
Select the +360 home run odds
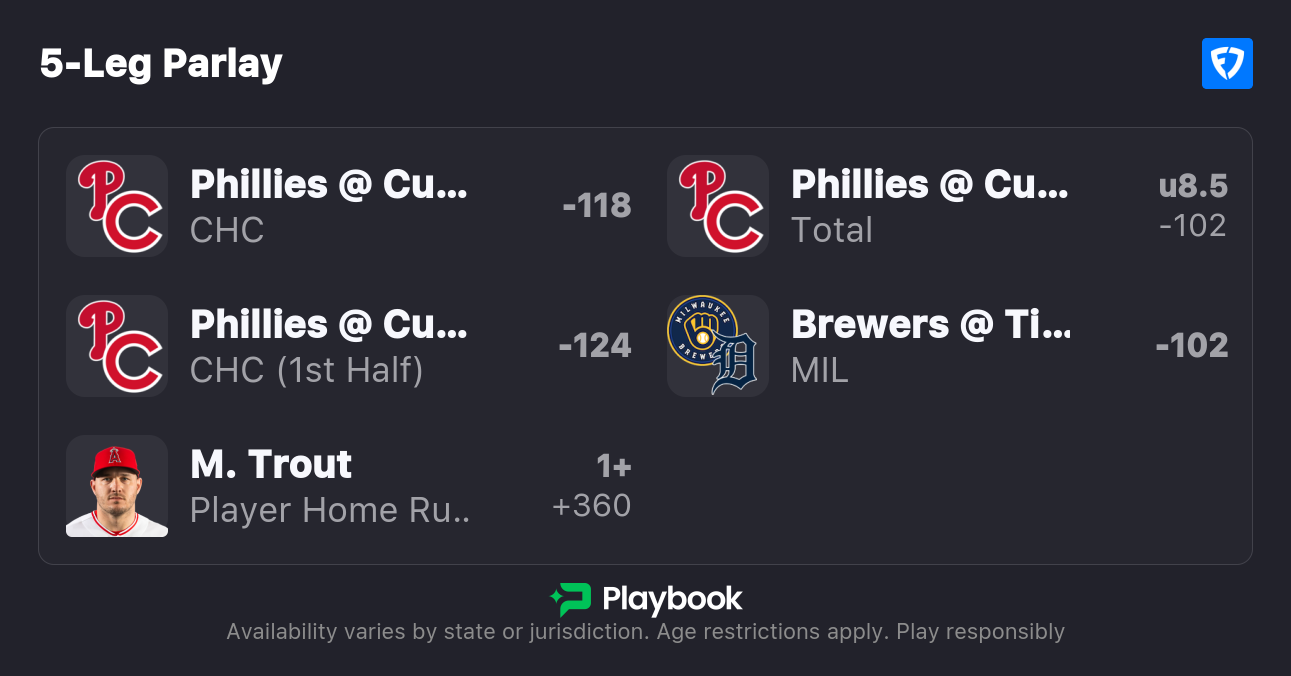592,506
